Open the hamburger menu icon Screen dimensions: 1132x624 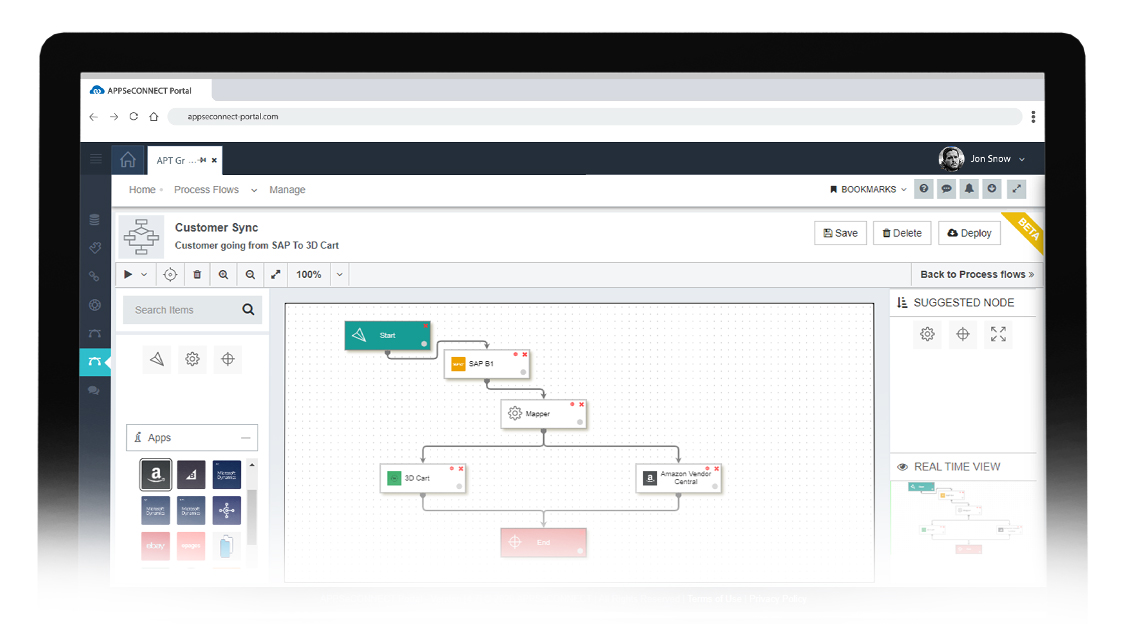(95, 159)
